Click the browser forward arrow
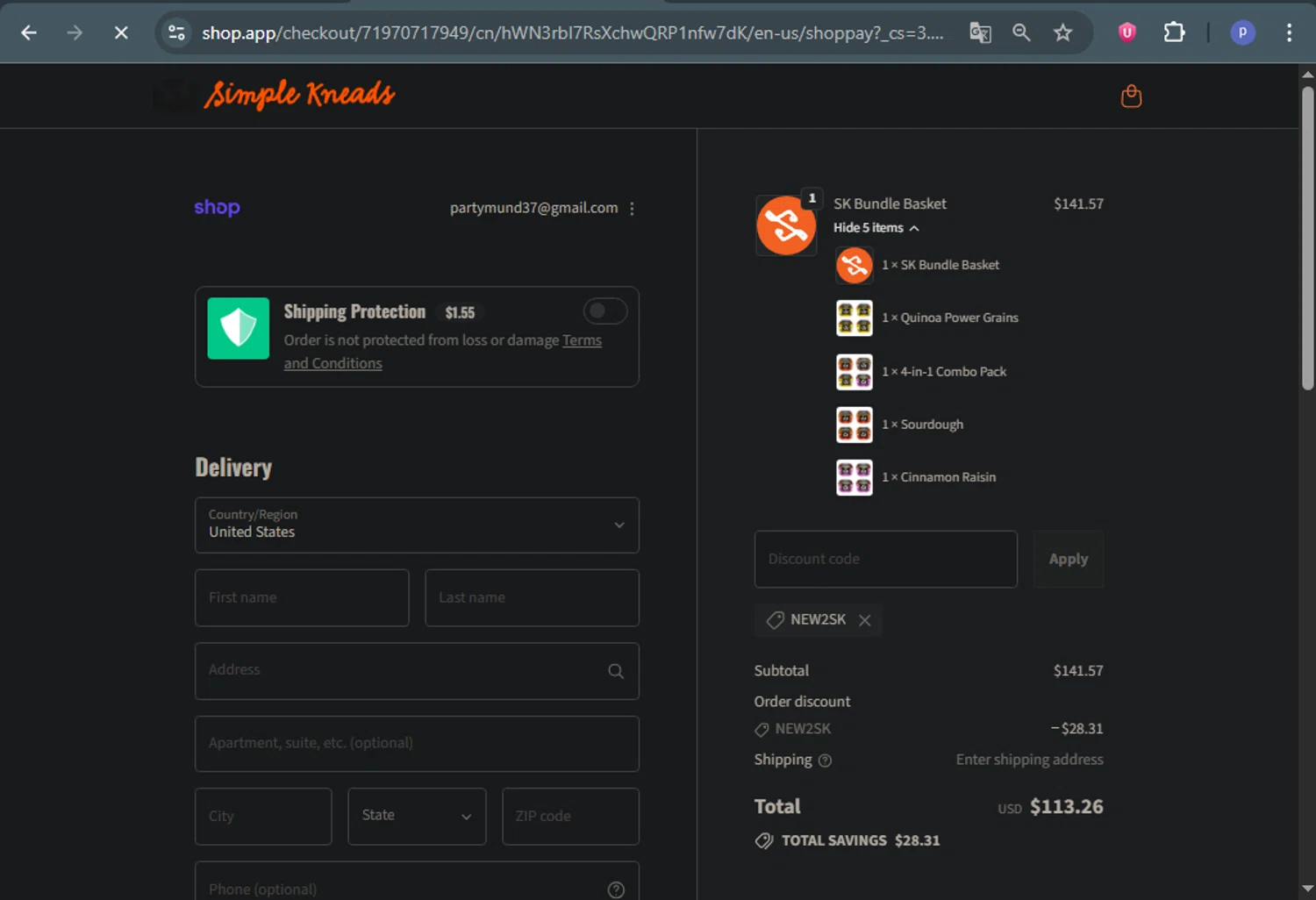 75,32
